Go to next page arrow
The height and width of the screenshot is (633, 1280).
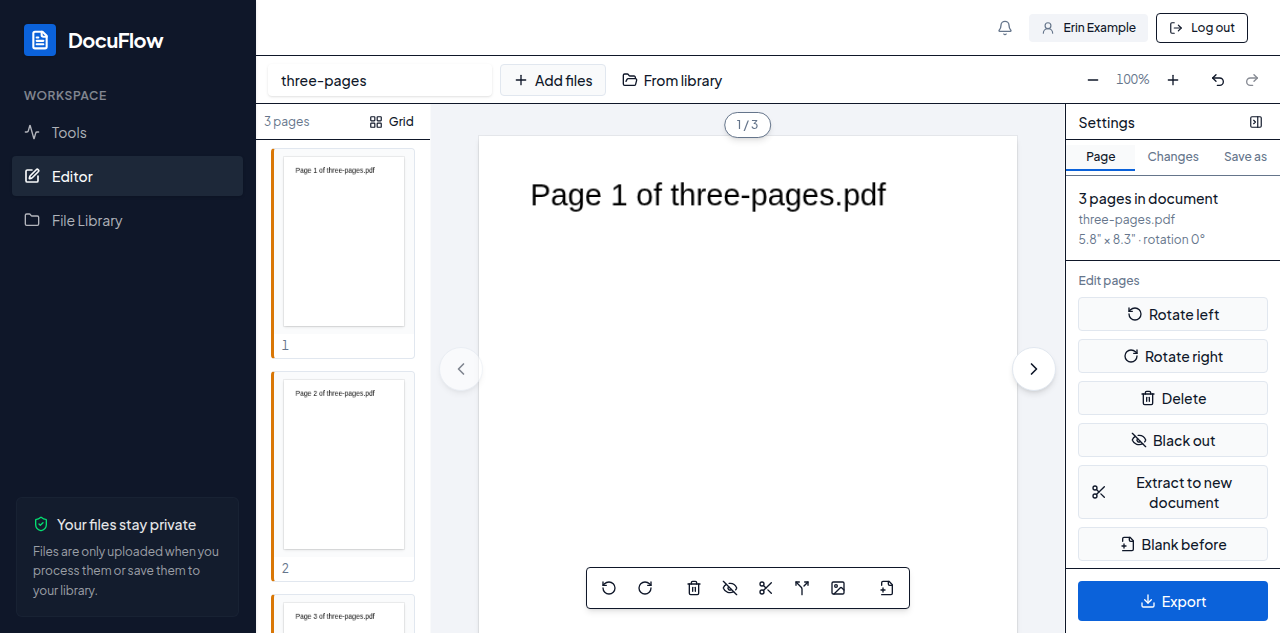coord(1034,369)
